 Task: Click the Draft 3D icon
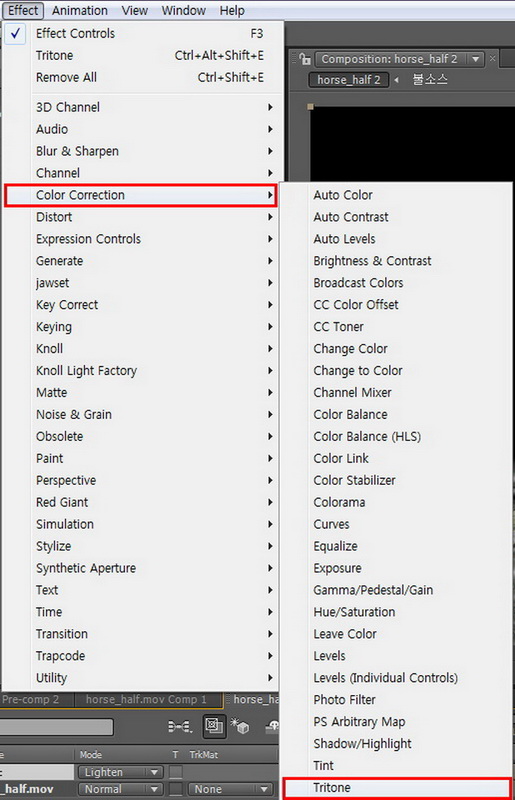point(239,726)
